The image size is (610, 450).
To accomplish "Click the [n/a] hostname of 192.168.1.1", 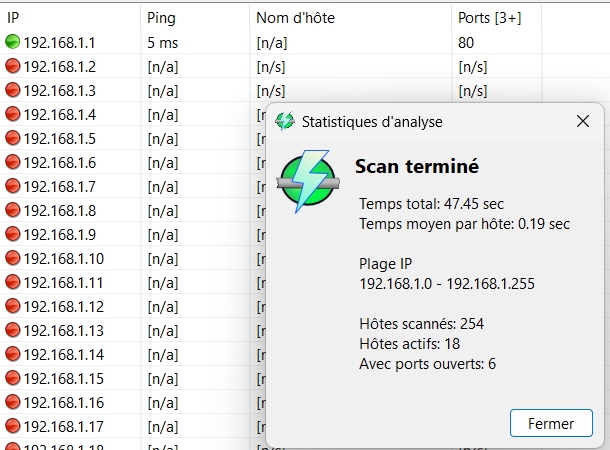I will (x=271, y=43).
